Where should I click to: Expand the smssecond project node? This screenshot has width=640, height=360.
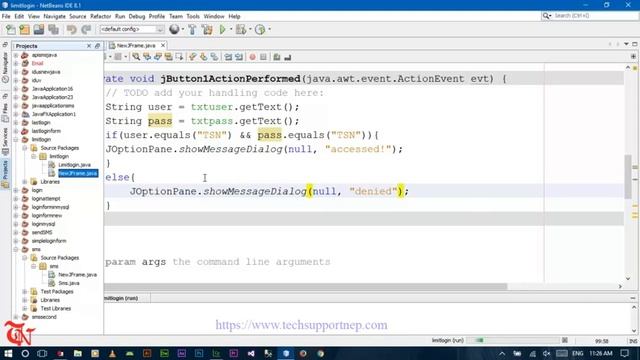(x=16, y=317)
